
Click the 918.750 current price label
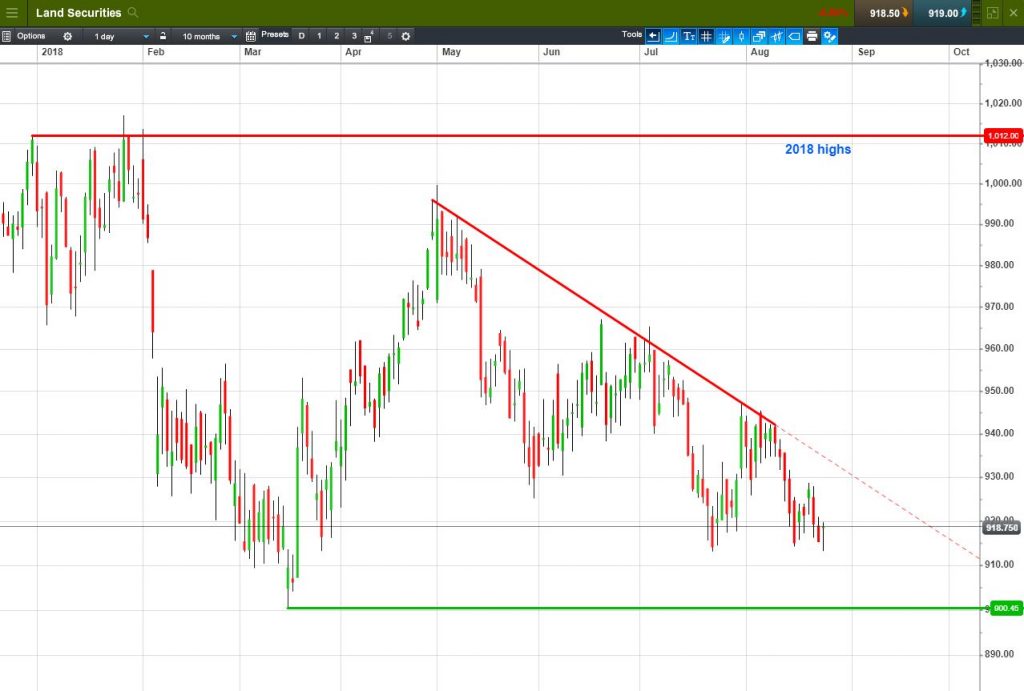1002,527
